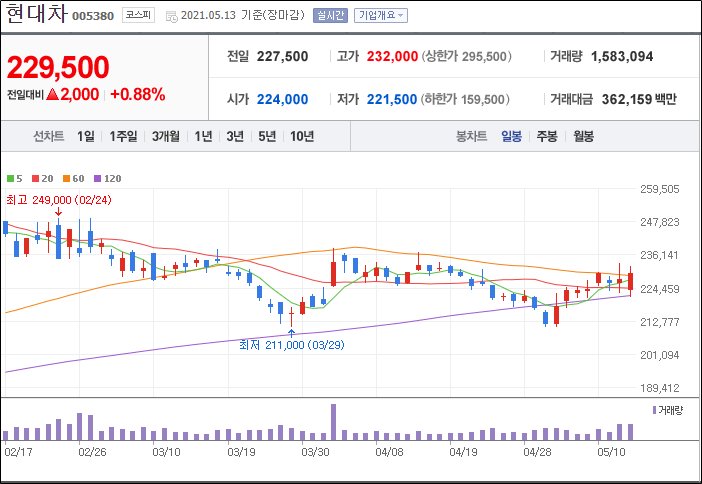The height and width of the screenshot is (484, 702).
Task: Click the current price 229,500
Action: point(58,68)
